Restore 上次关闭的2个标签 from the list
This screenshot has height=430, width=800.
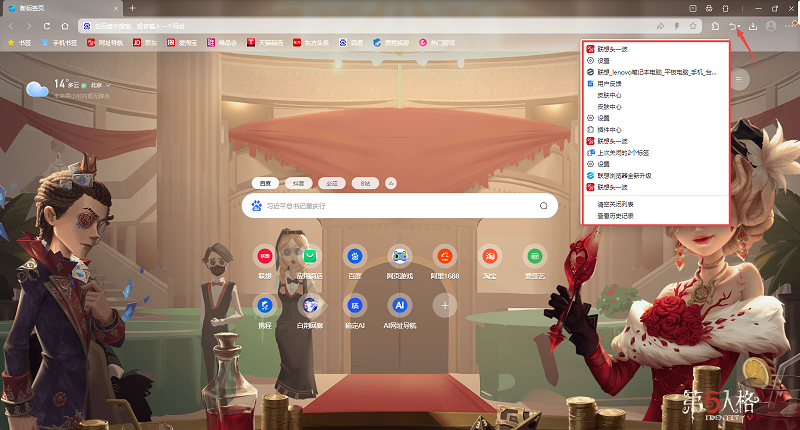point(656,153)
